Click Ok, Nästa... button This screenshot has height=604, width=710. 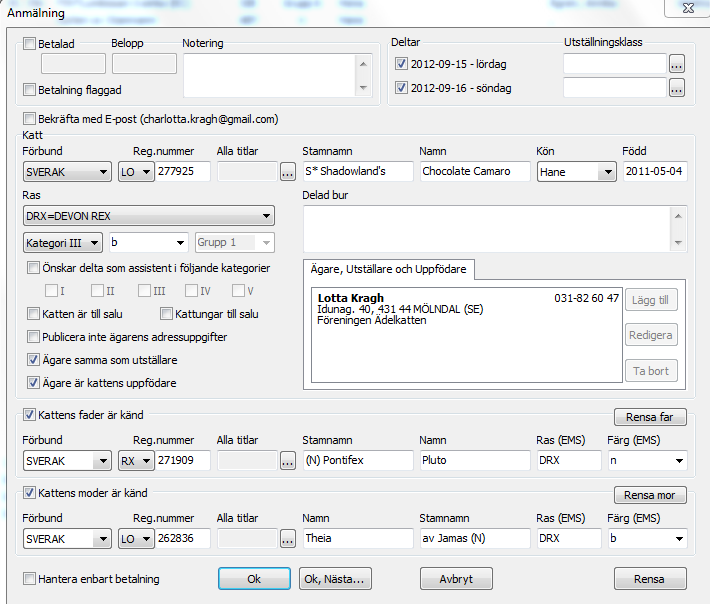point(335,579)
